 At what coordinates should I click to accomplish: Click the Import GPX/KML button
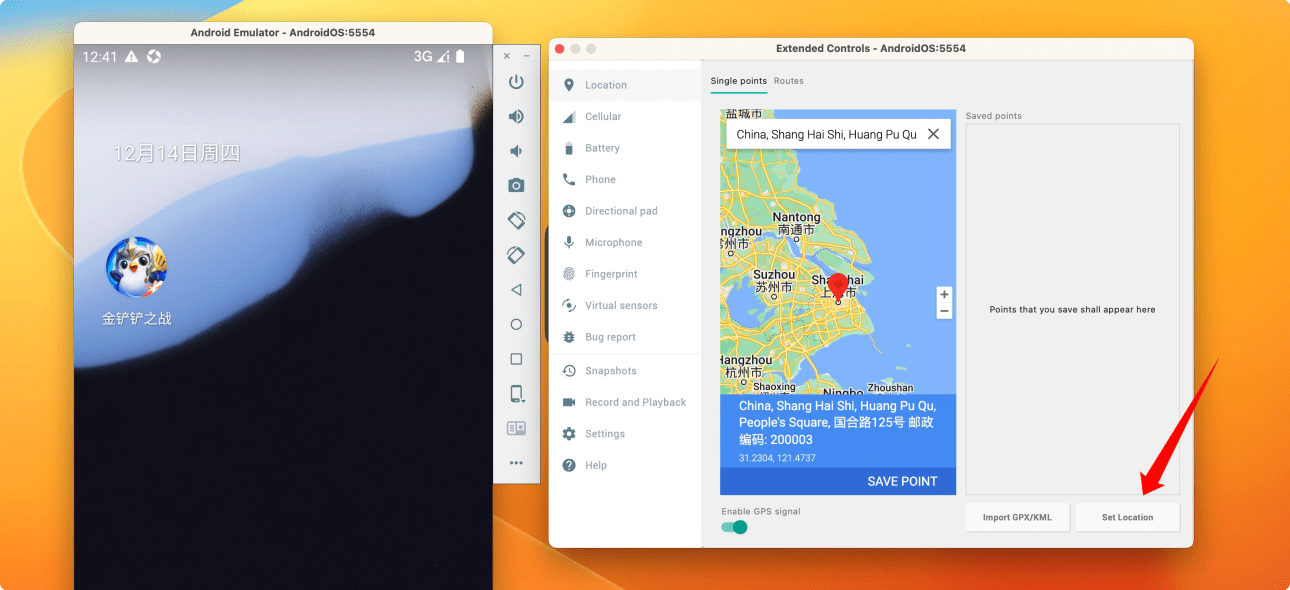(1017, 517)
